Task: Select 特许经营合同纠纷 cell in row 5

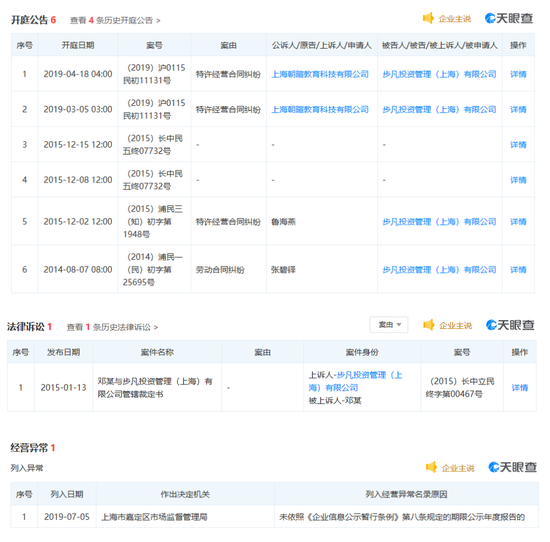Action: click(x=228, y=222)
